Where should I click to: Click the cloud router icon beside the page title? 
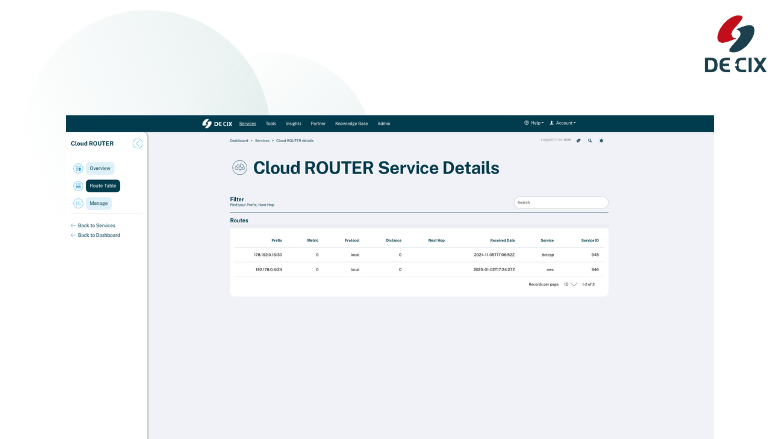pyautogui.click(x=239, y=168)
